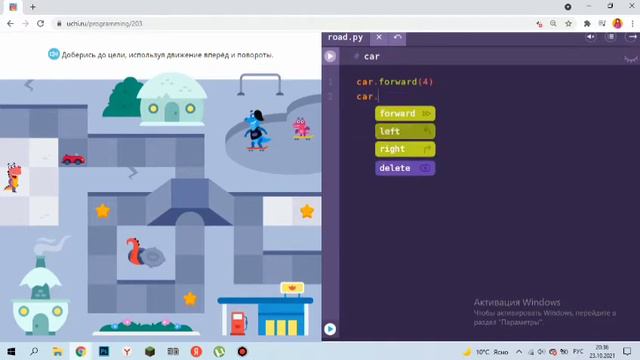Click the car object label in editor header
This screenshot has width=640, height=360.
(371, 56)
